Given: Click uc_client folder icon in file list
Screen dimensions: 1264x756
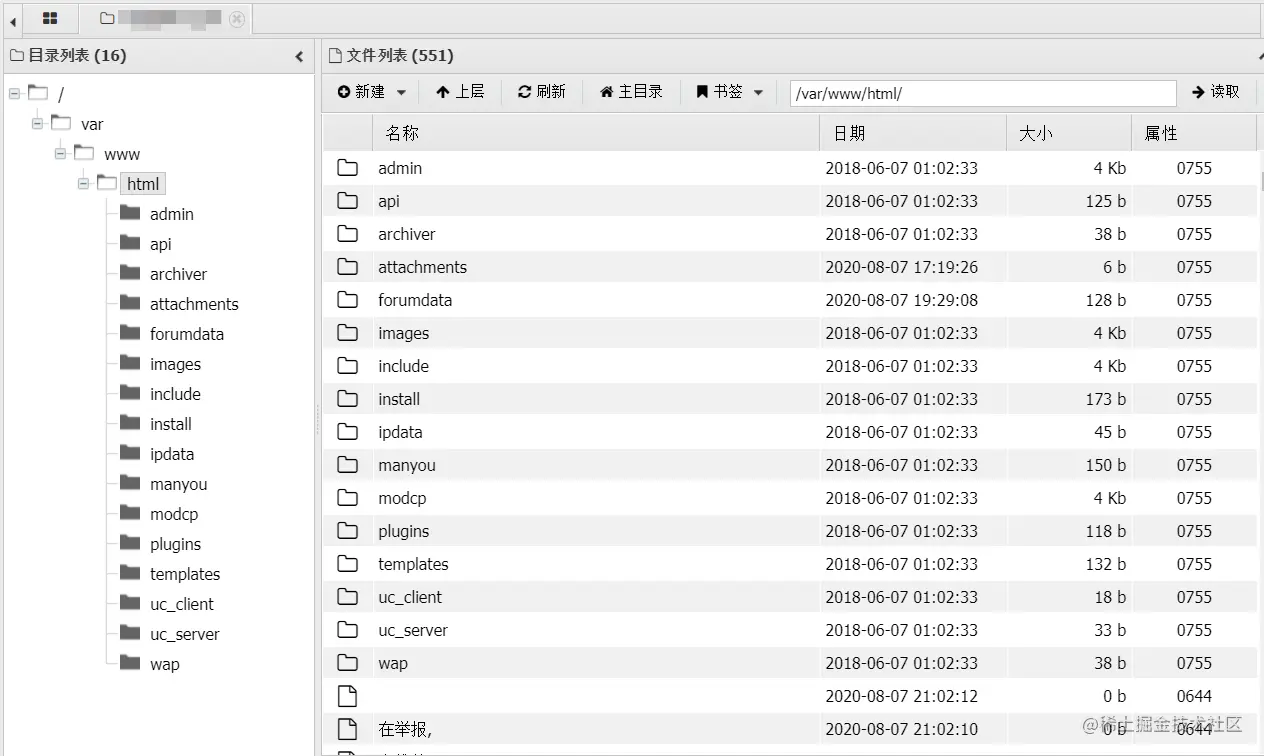Looking at the screenshot, I should [347, 597].
